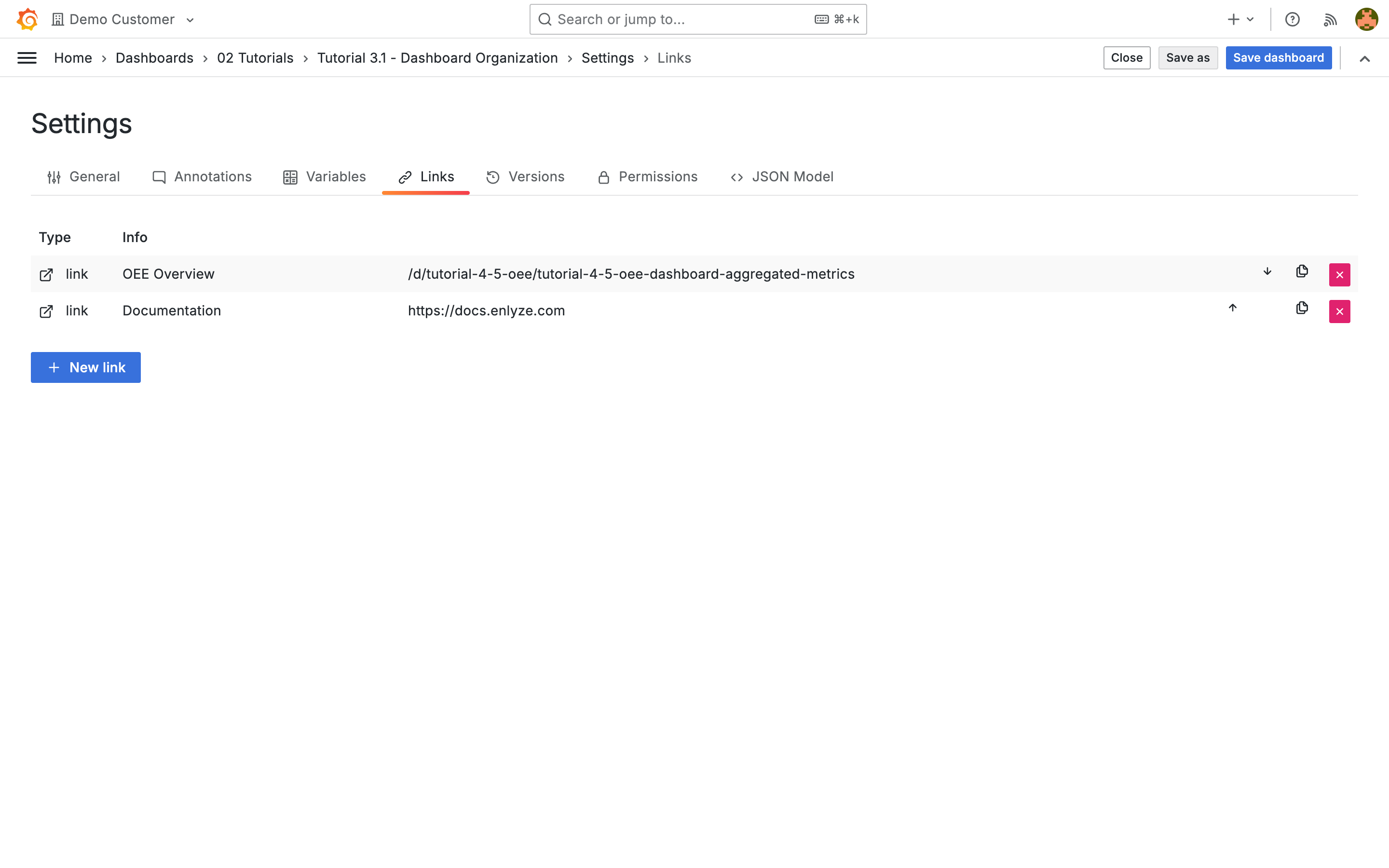Open the plus add-new dropdown
Viewport: 1389px width, 868px height.
1240,19
